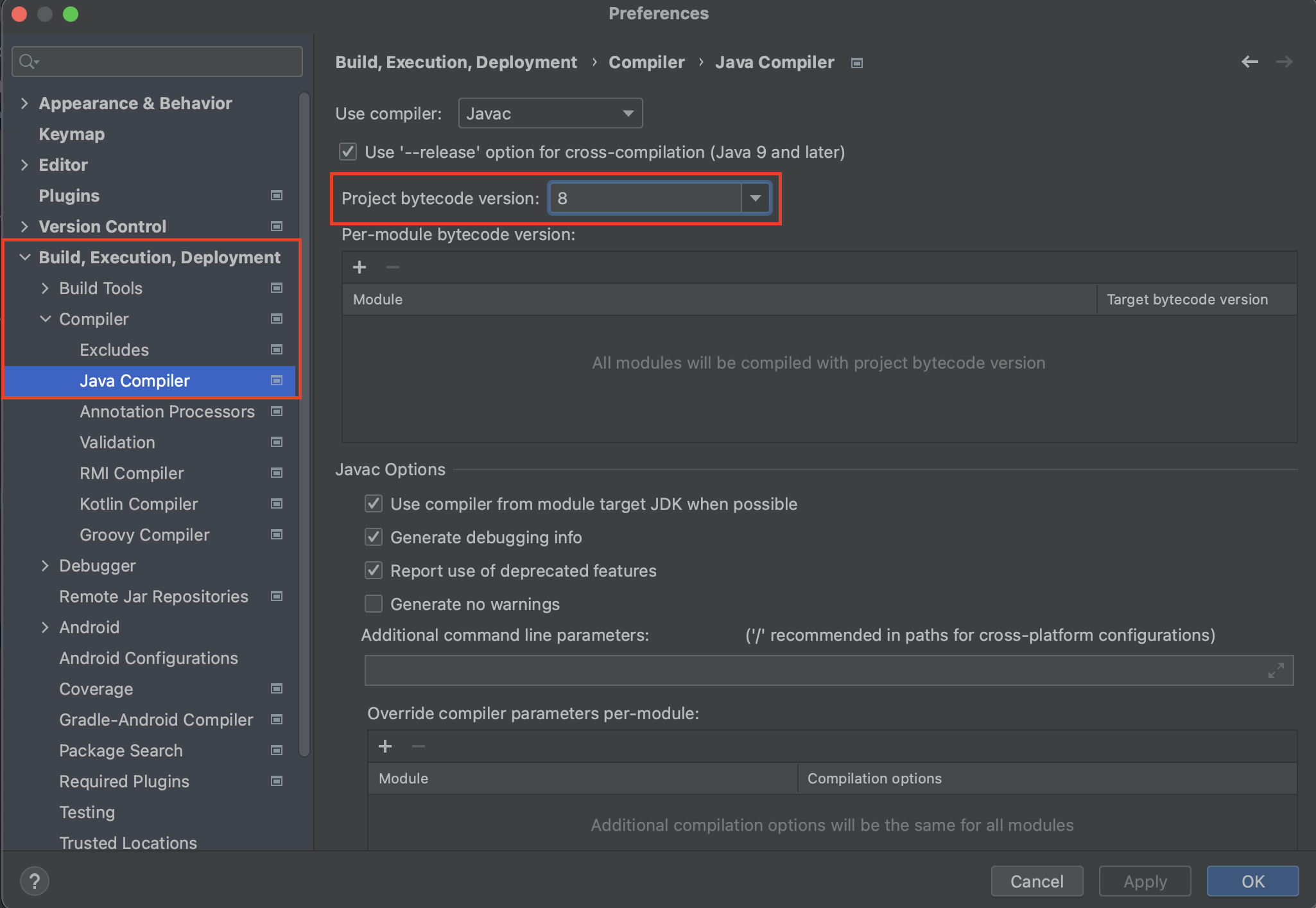Open Project bytecode version dropdown arrow

coord(756,198)
